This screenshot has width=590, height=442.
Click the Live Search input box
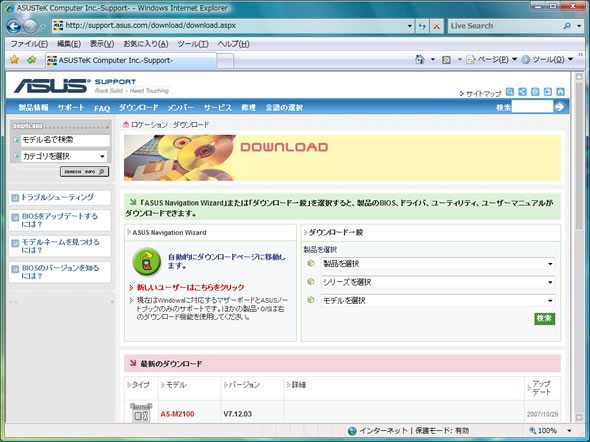pyautogui.click(x=504, y=26)
